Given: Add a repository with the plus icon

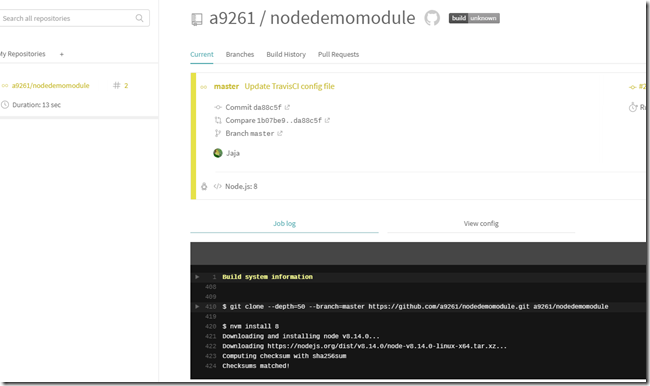Looking at the screenshot, I should (62, 54).
